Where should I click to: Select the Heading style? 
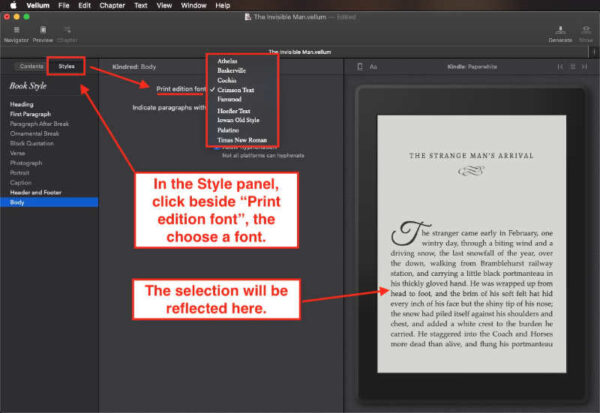[x=22, y=104]
